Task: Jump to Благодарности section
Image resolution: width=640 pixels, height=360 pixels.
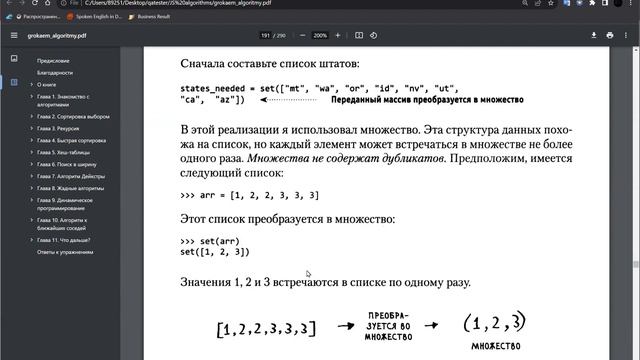Action: [x=55, y=73]
